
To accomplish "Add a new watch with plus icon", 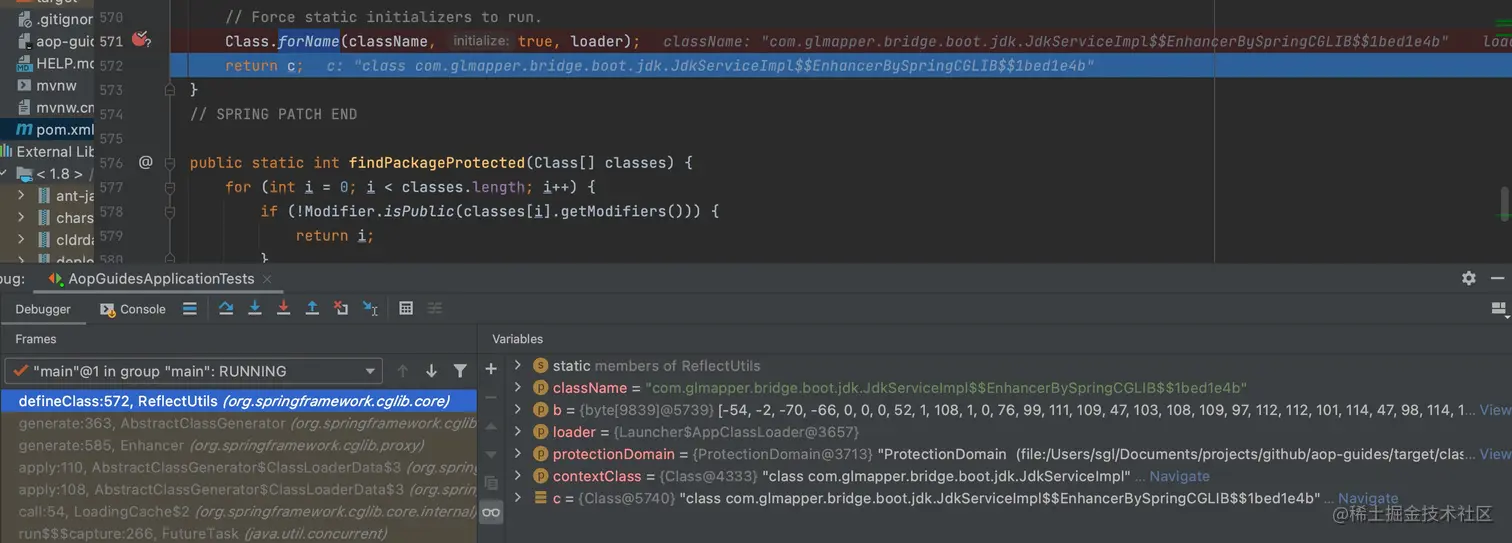I will pyautogui.click(x=491, y=369).
